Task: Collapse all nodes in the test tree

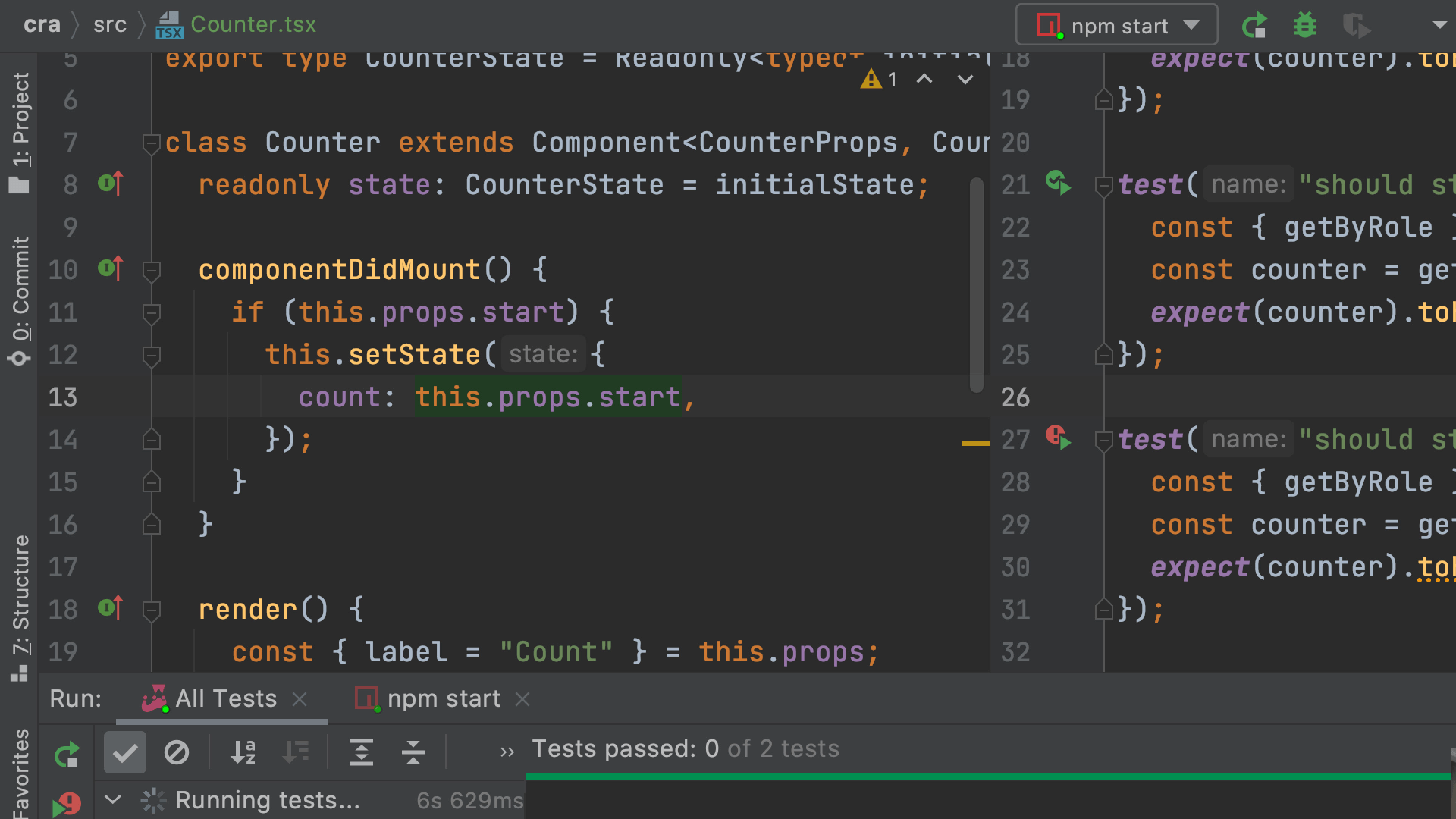Action: [x=413, y=753]
